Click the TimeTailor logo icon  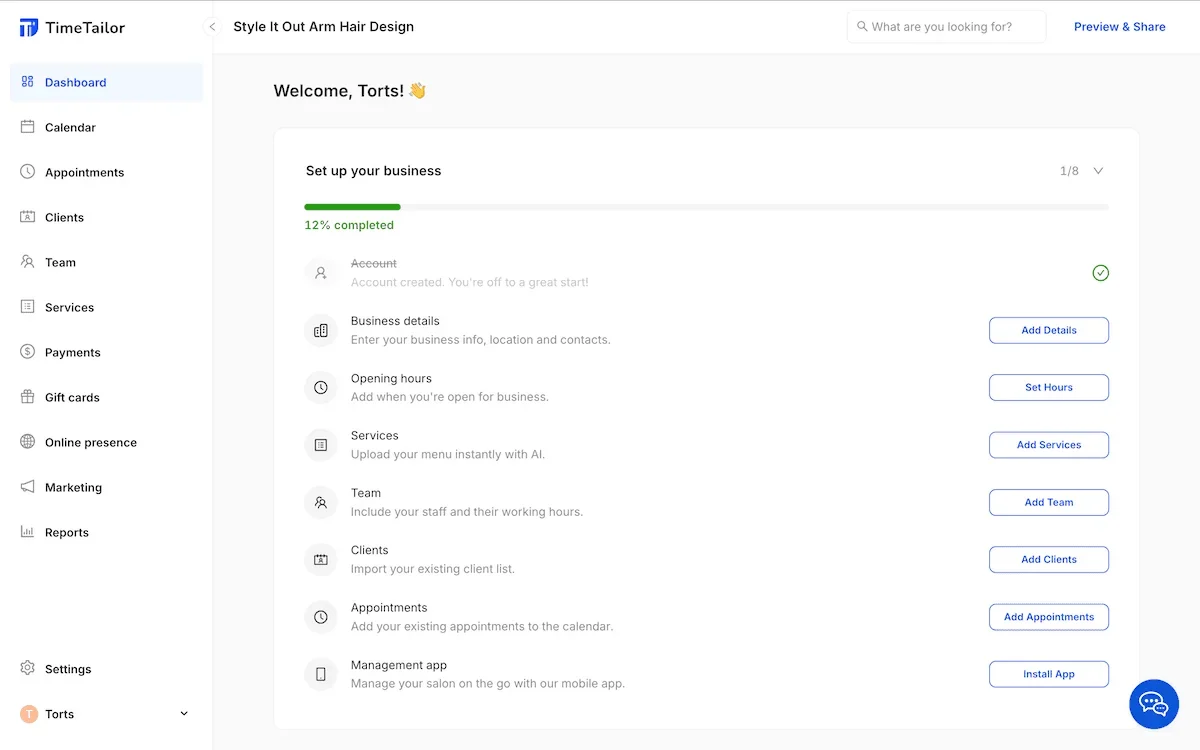29,27
